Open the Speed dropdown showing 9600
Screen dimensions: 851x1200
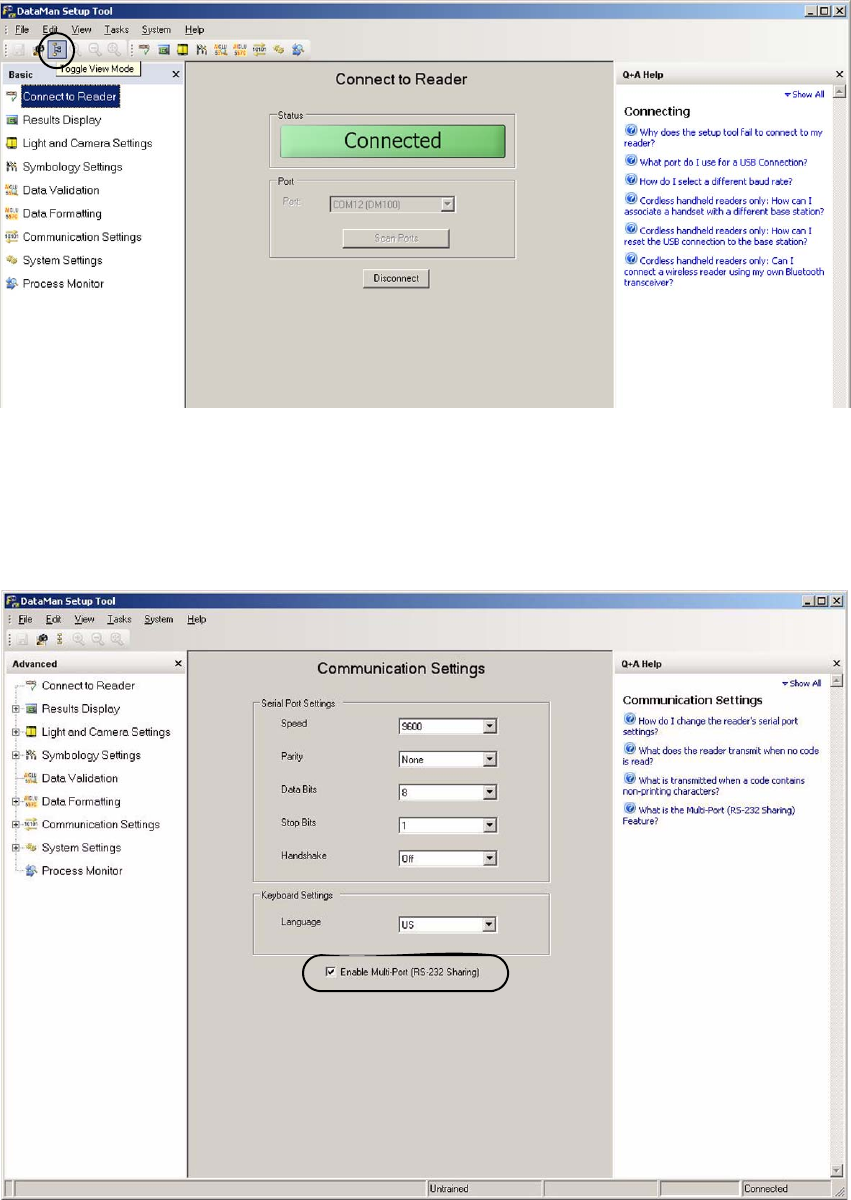pyautogui.click(x=490, y=727)
